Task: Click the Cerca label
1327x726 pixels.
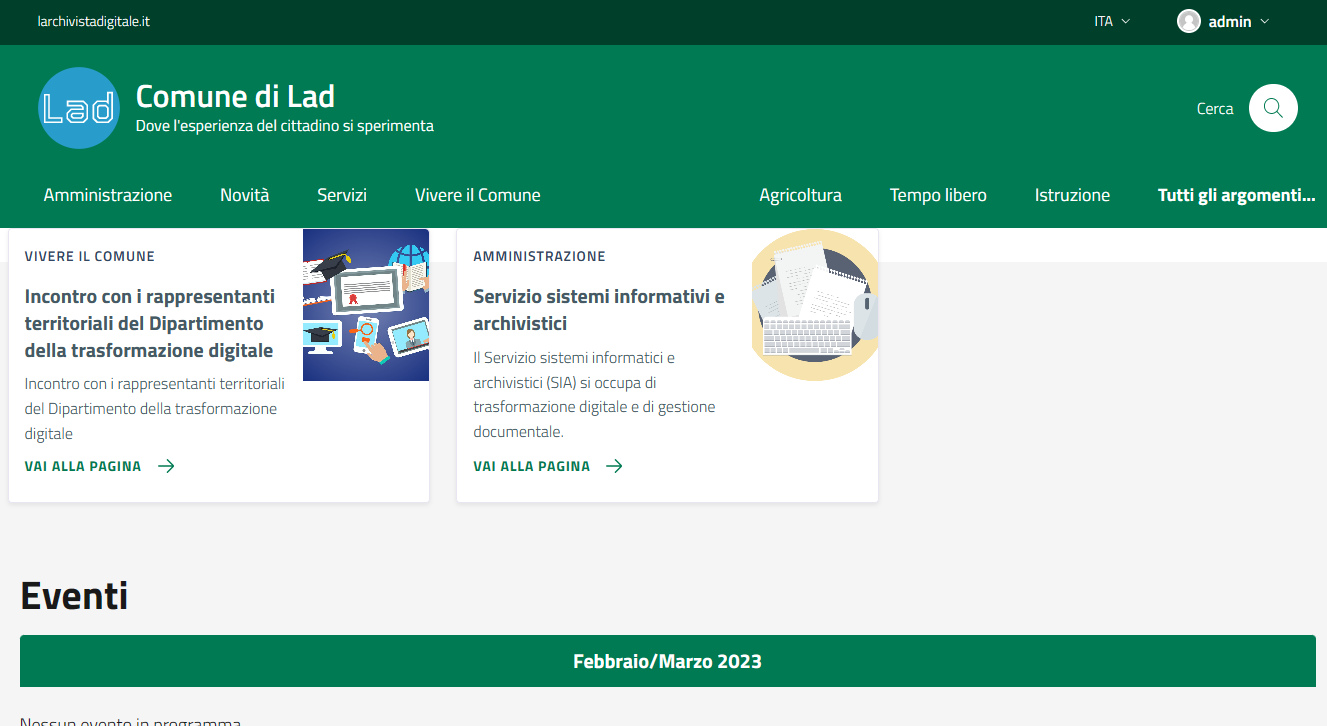Action: (x=1215, y=109)
